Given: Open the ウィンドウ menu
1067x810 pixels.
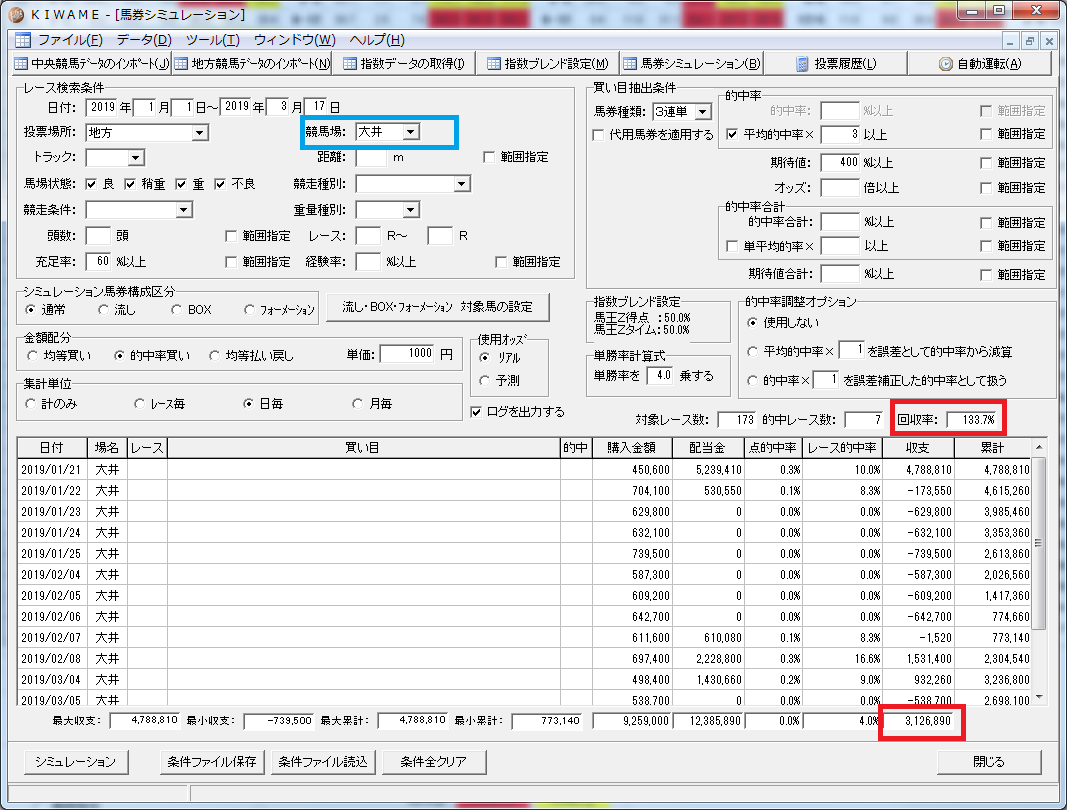Looking at the screenshot, I should [295, 40].
